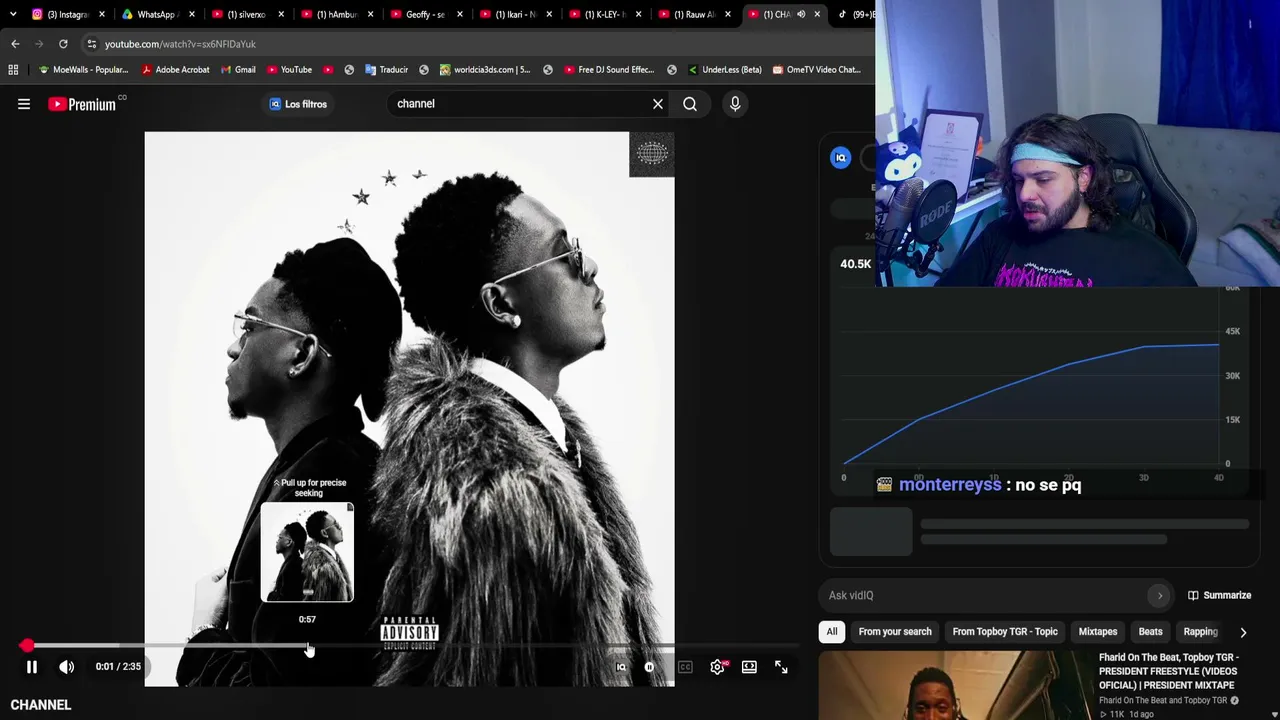This screenshot has width=1280, height=720.
Task: Open the President Freestyle video thumbnail
Action: click(955, 686)
